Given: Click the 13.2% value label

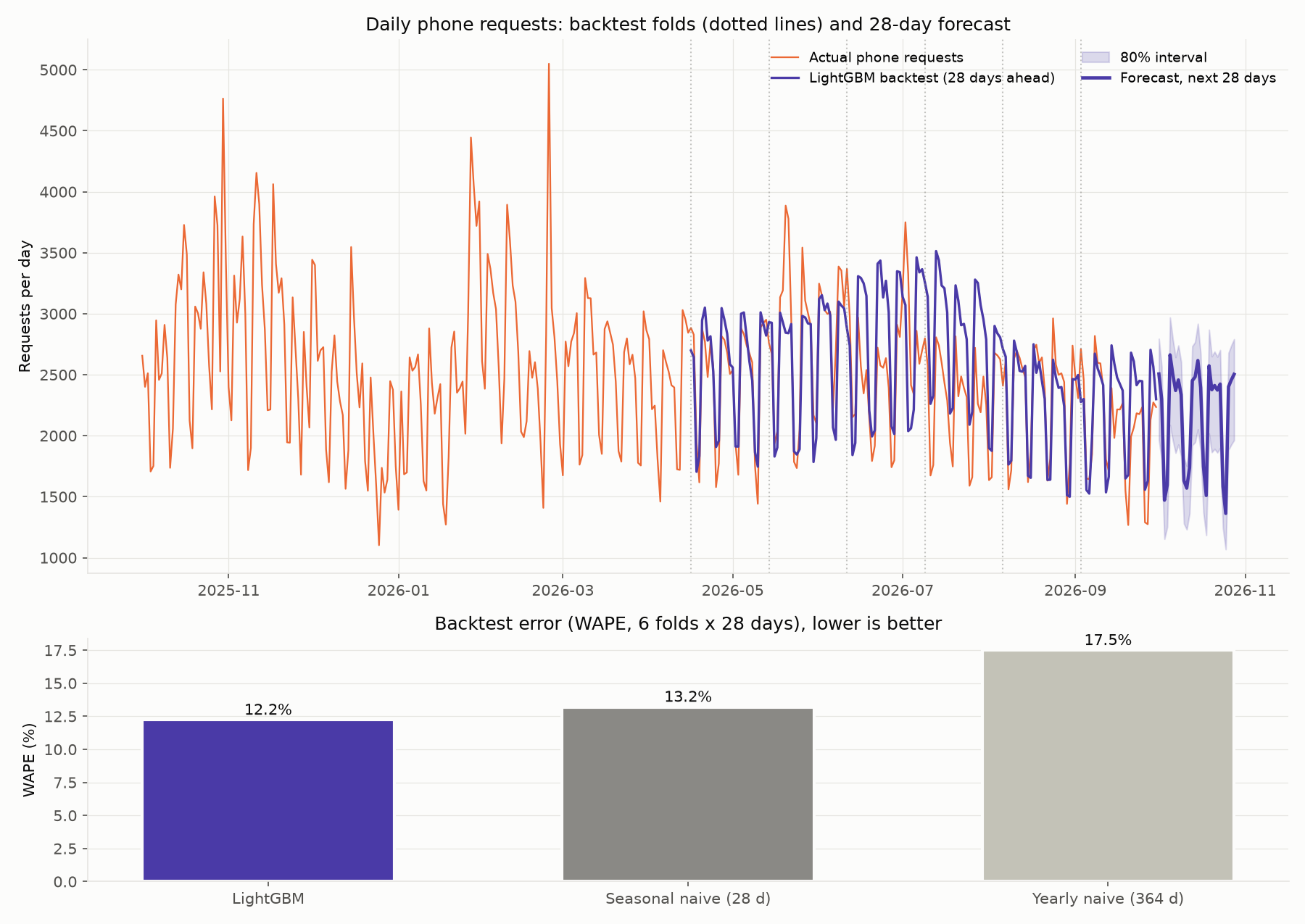Looking at the screenshot, I should coord(688,697).
